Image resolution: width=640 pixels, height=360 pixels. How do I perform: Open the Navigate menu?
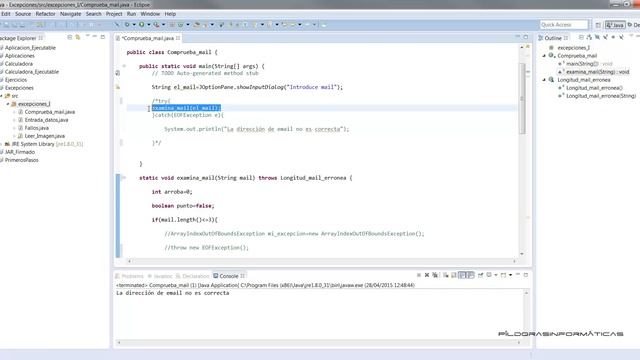pos(70,14)
